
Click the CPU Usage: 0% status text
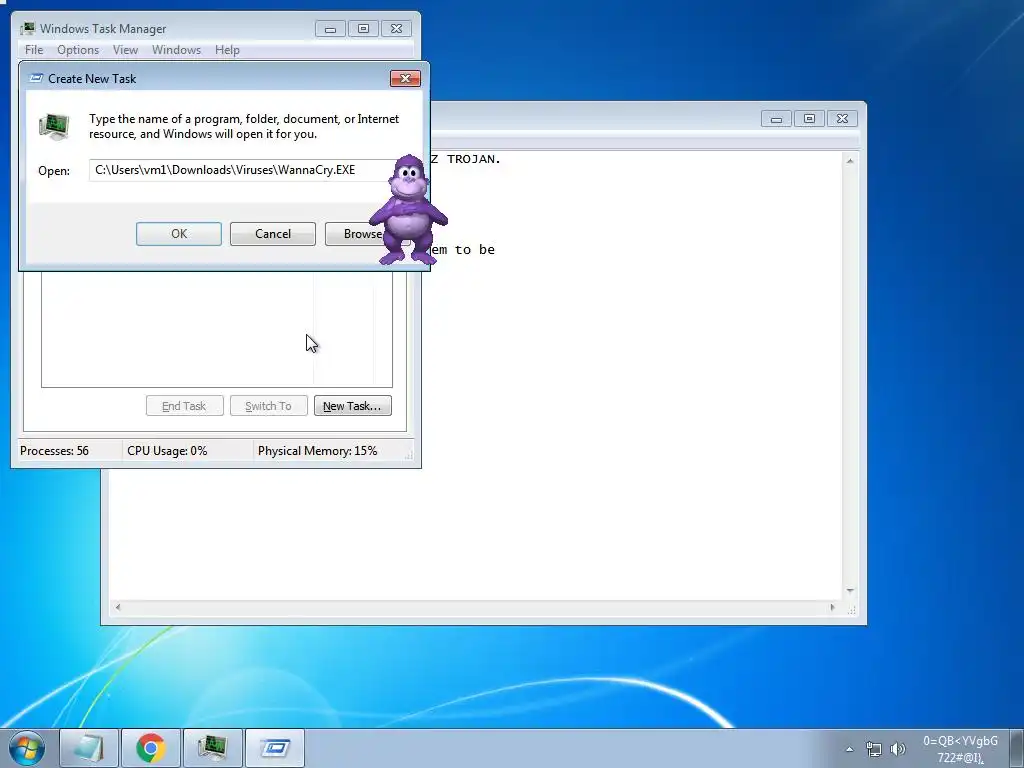(x=167, y=451)
